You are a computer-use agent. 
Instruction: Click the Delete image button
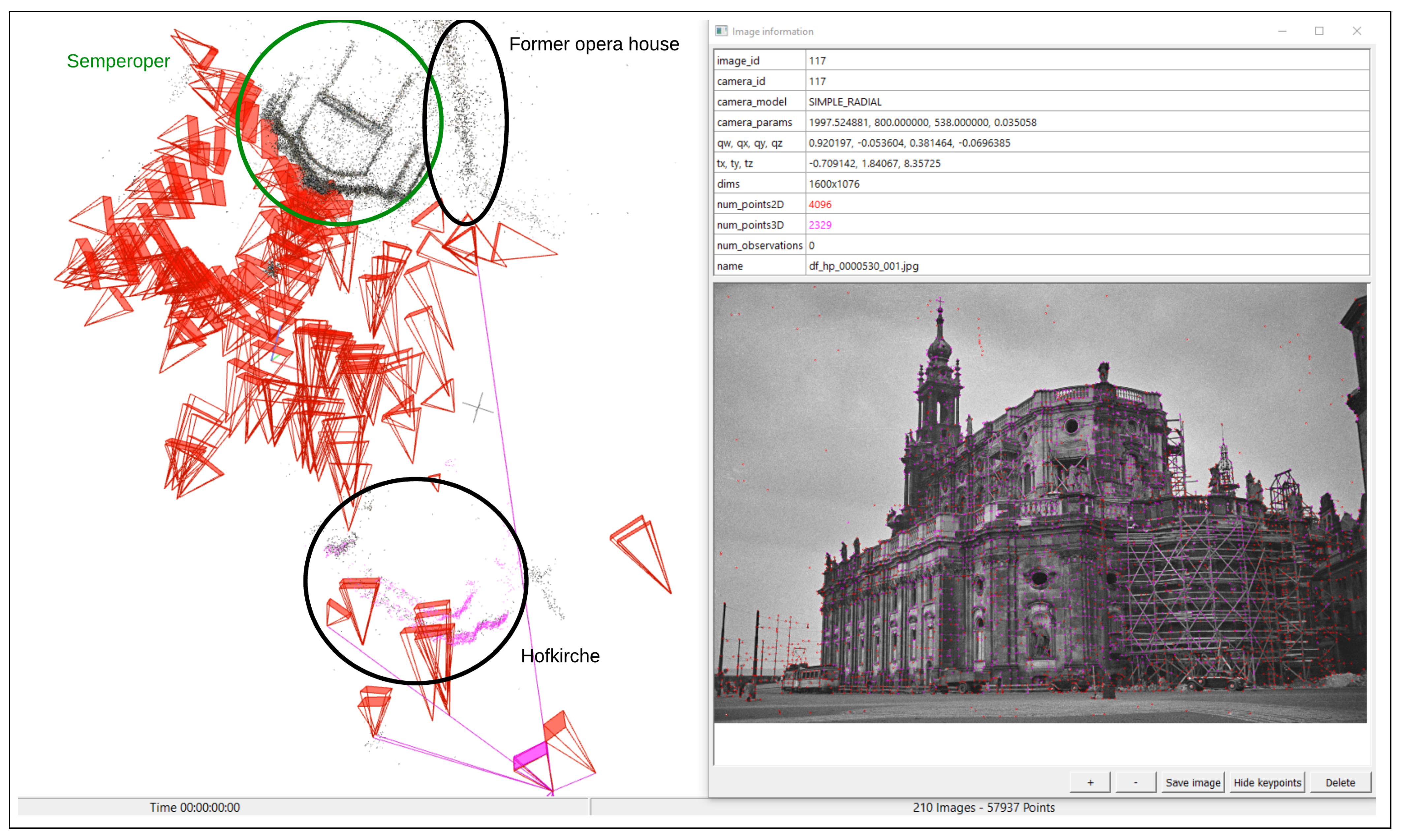[1340, 782]
